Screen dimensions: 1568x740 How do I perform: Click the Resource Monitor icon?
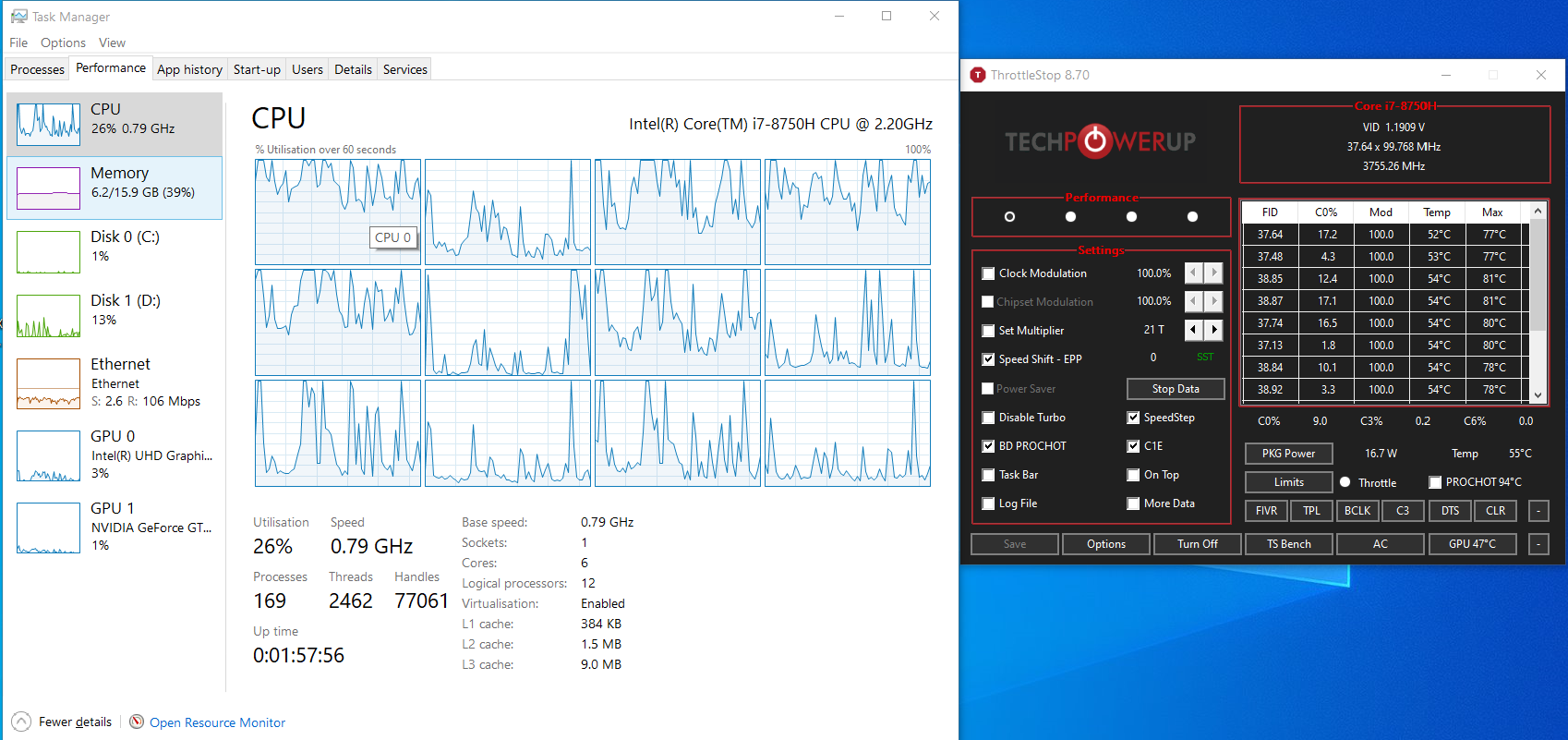(137, 722)
